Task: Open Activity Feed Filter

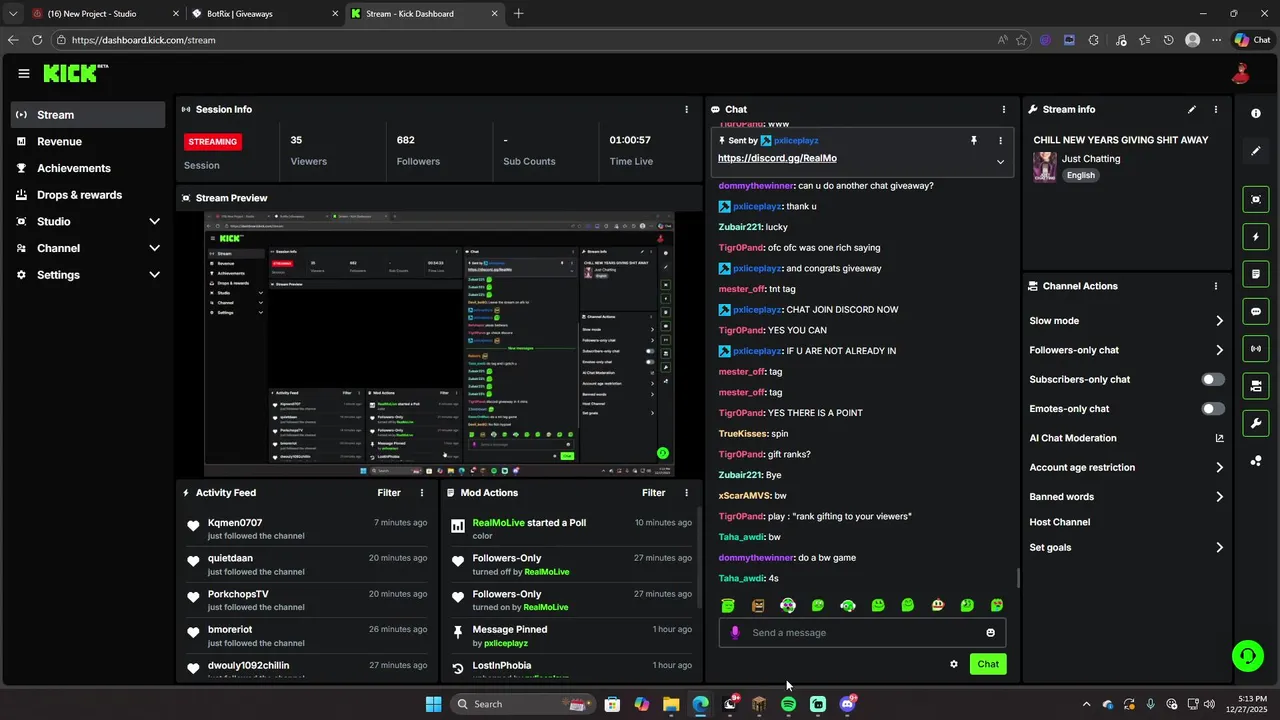Action: coord(389,493)
